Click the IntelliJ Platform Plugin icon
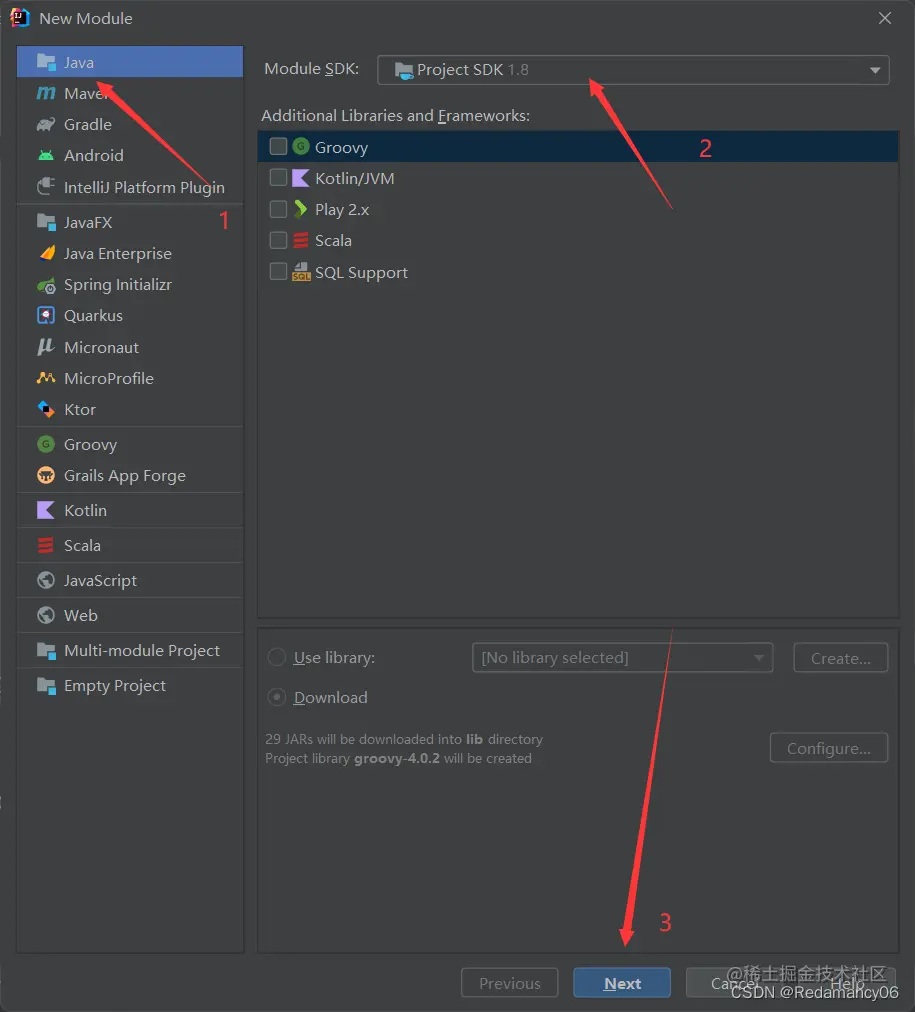 (46, 187)
